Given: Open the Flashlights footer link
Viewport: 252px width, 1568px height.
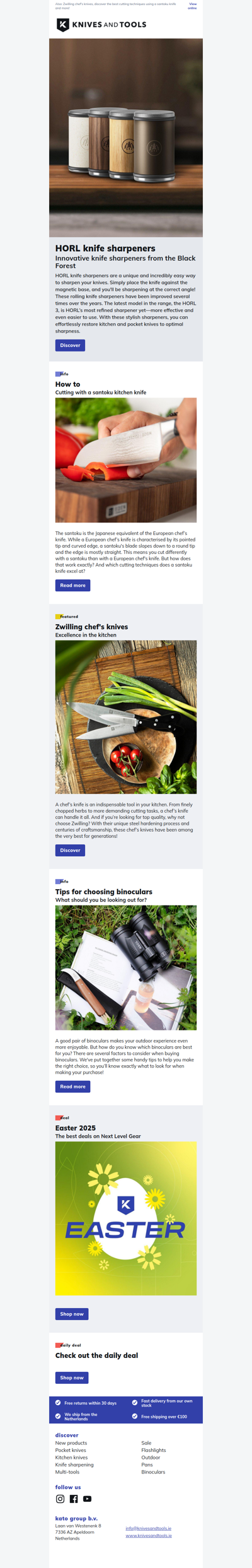Looking at the screenshot, I should (x=154, y=1450).
